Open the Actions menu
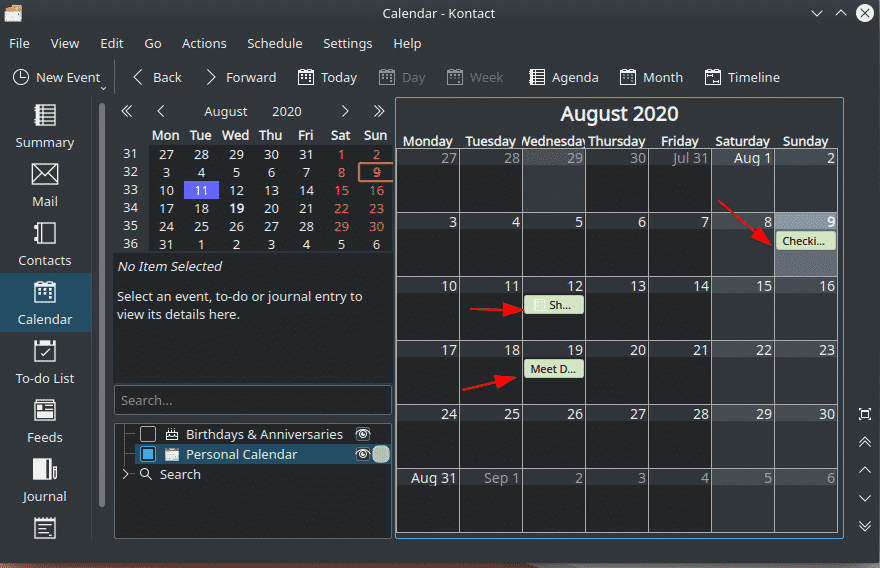The width and height of the screenshot is (880, 568). click(x=204, y=44)
